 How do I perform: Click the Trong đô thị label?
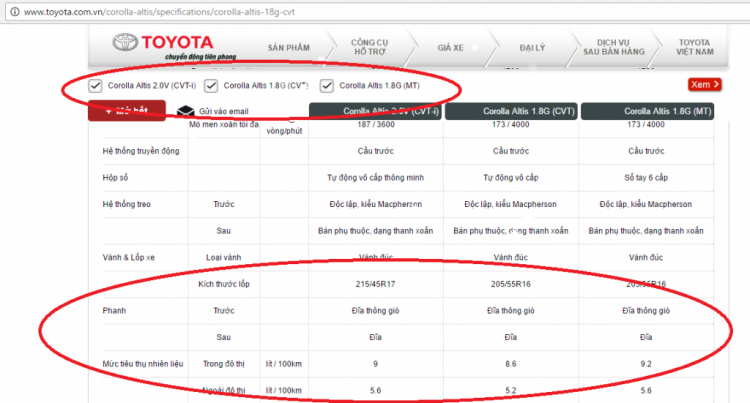point(223,364)
